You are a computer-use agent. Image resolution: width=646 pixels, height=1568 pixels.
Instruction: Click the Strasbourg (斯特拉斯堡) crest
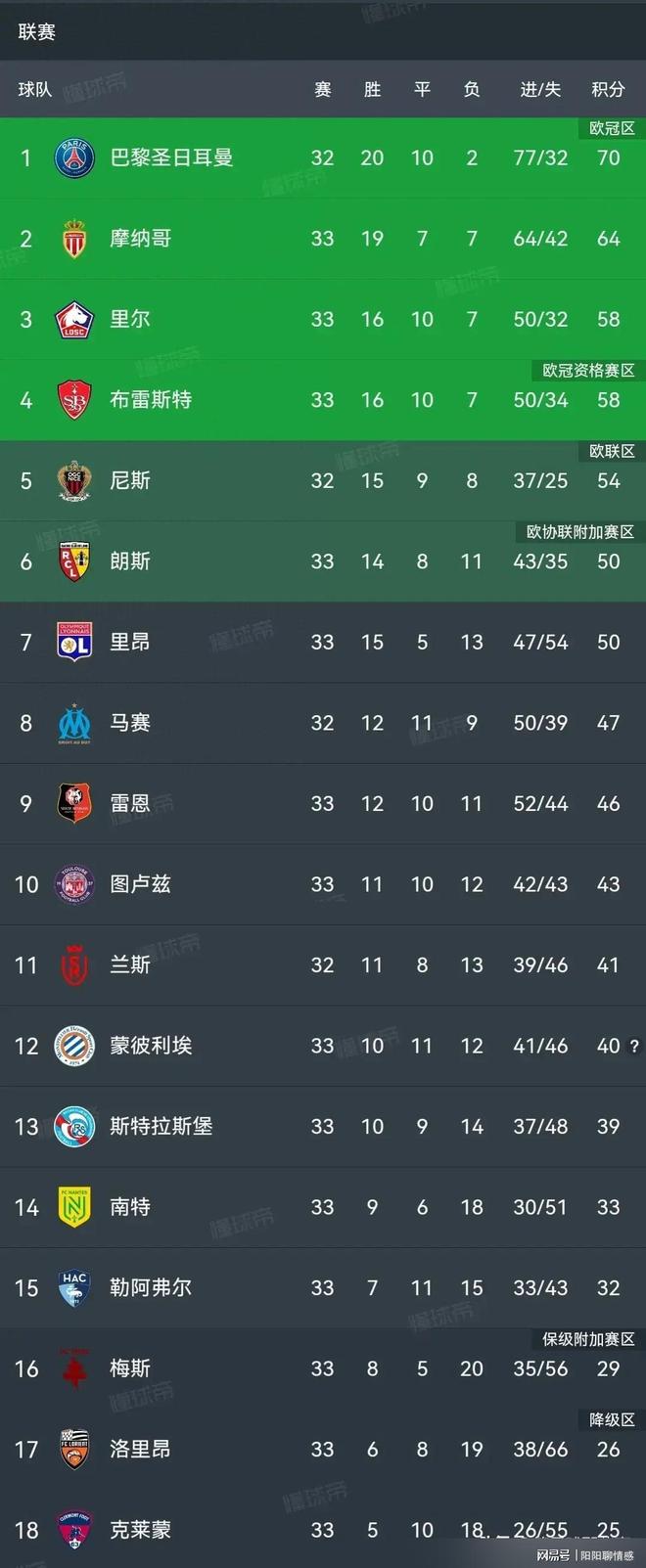(73, 1126)
